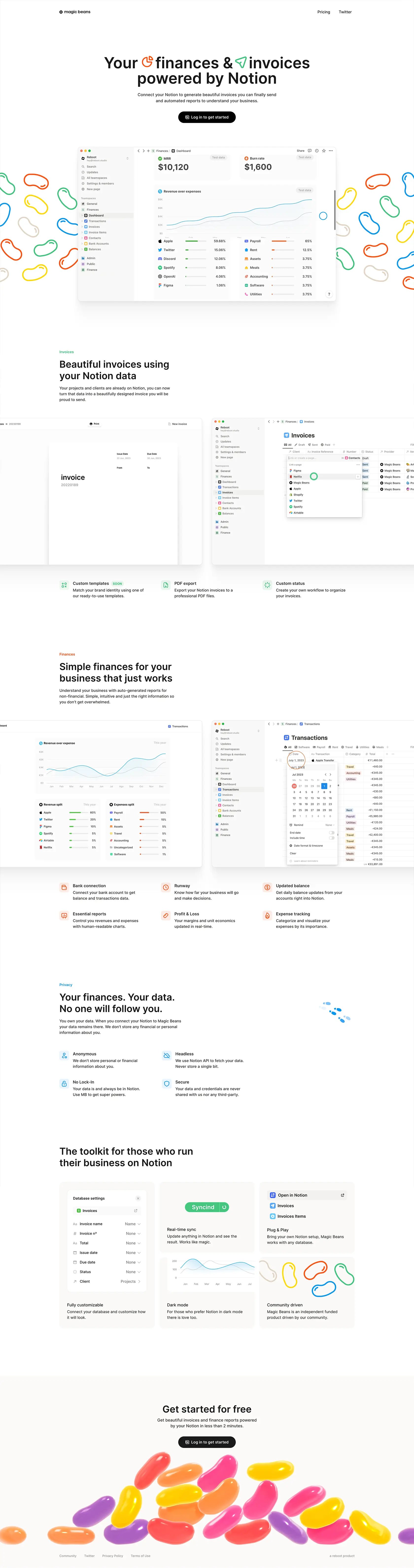414x1568 pixels.
Task: Click the help question mark on dashboard
Action: point(329,294)
